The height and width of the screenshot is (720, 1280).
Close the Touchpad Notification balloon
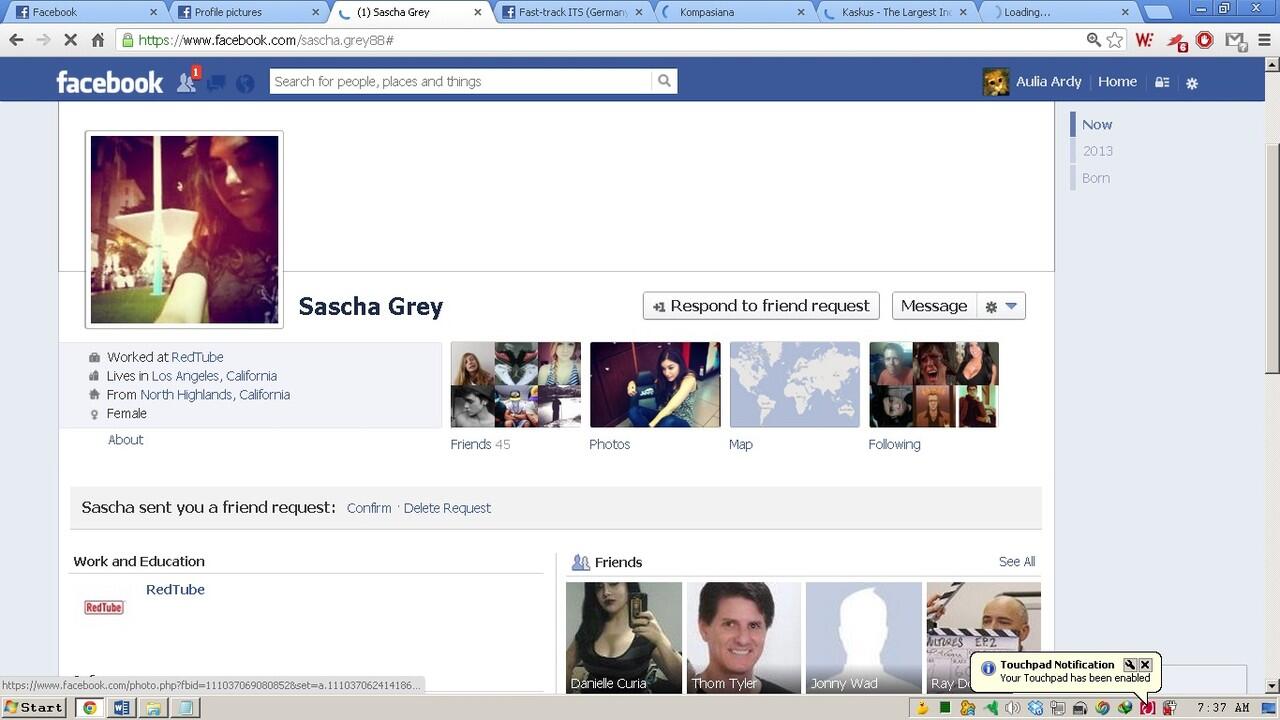point(1145,665)
